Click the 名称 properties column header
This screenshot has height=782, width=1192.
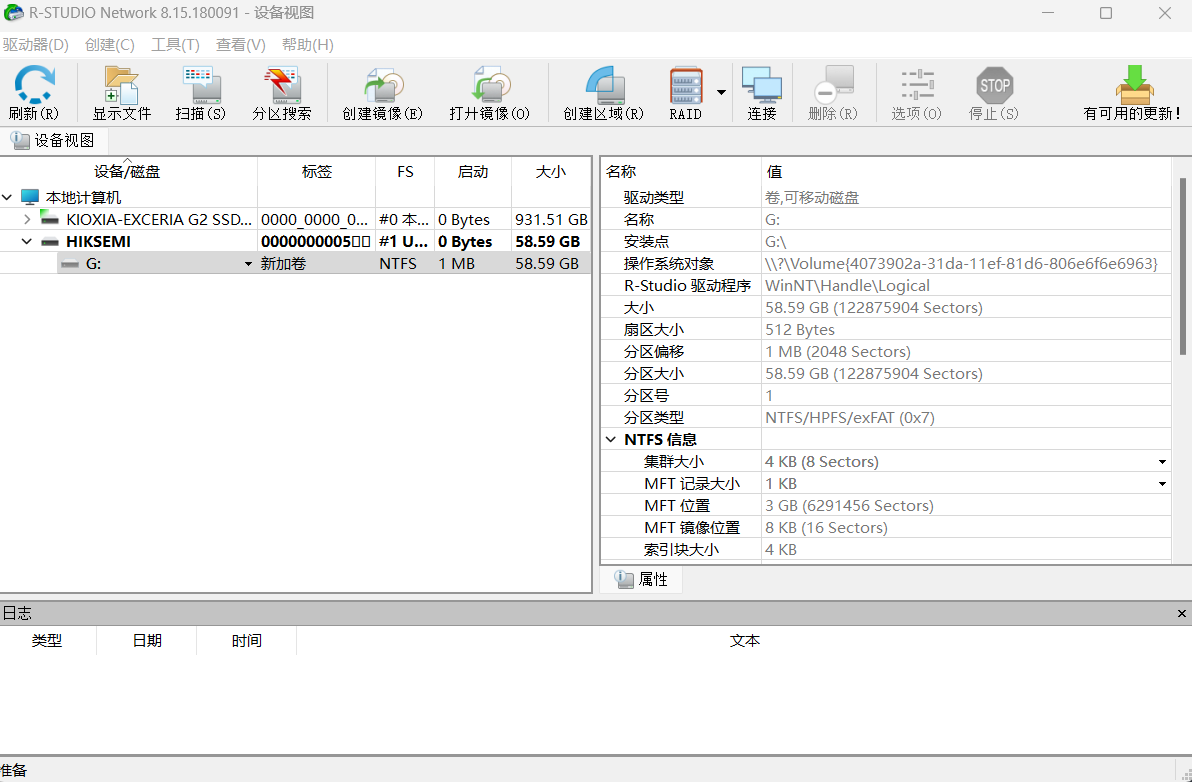pos(681,172)
